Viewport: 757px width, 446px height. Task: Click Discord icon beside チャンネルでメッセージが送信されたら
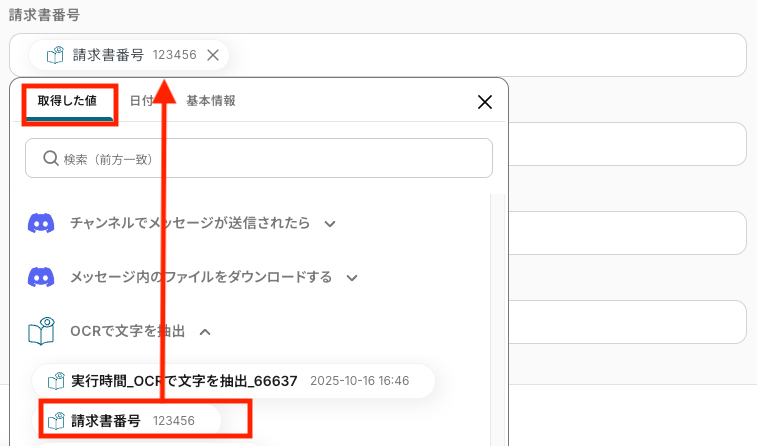pos(41,223)
